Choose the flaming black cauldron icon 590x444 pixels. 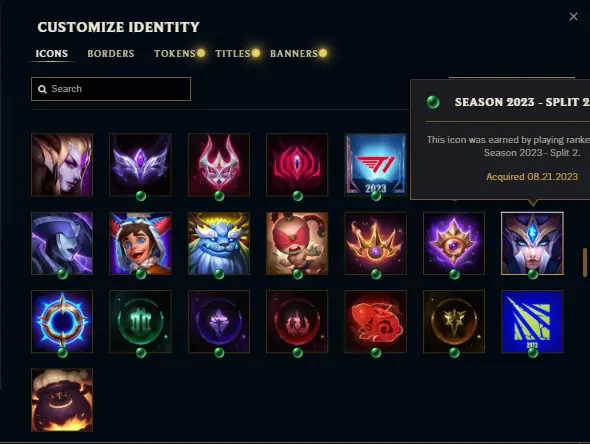pos(62,400)
